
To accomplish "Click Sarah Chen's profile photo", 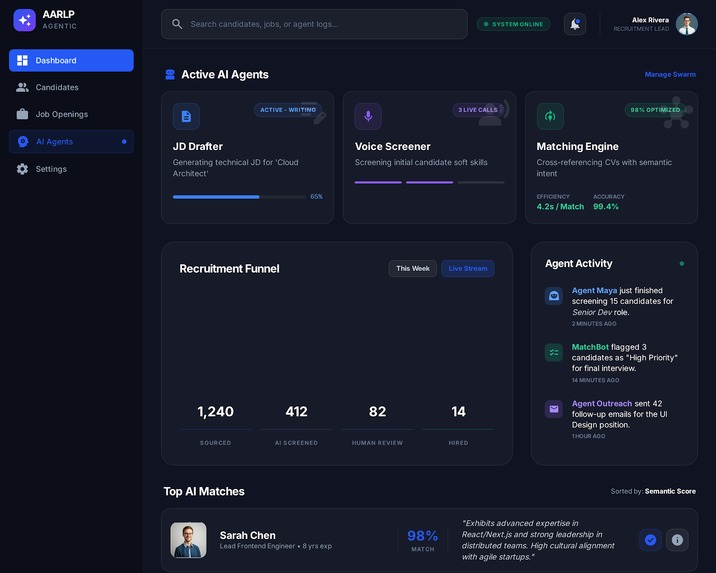I will [189, 540].
